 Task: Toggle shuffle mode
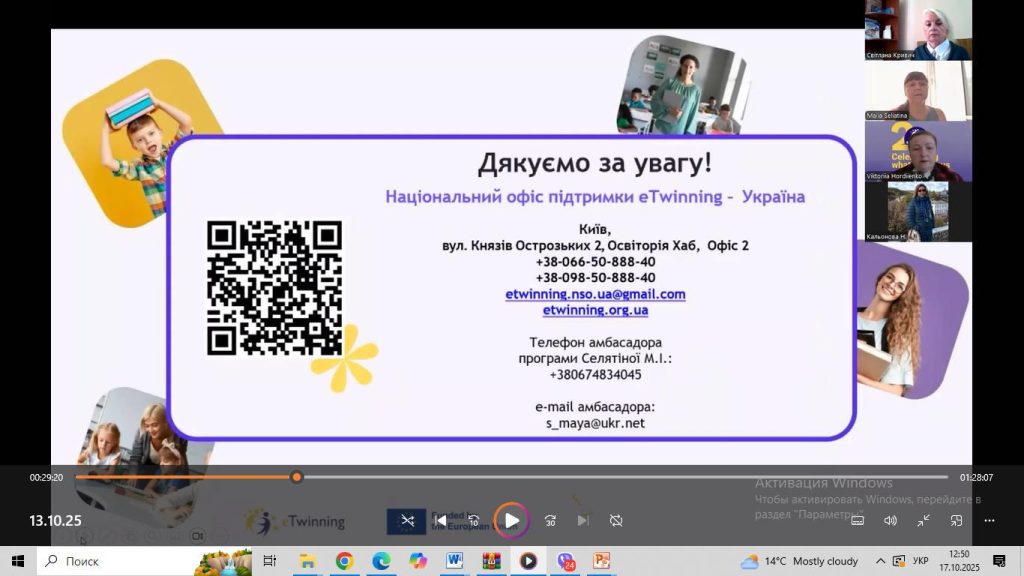[x=407, y=520]
